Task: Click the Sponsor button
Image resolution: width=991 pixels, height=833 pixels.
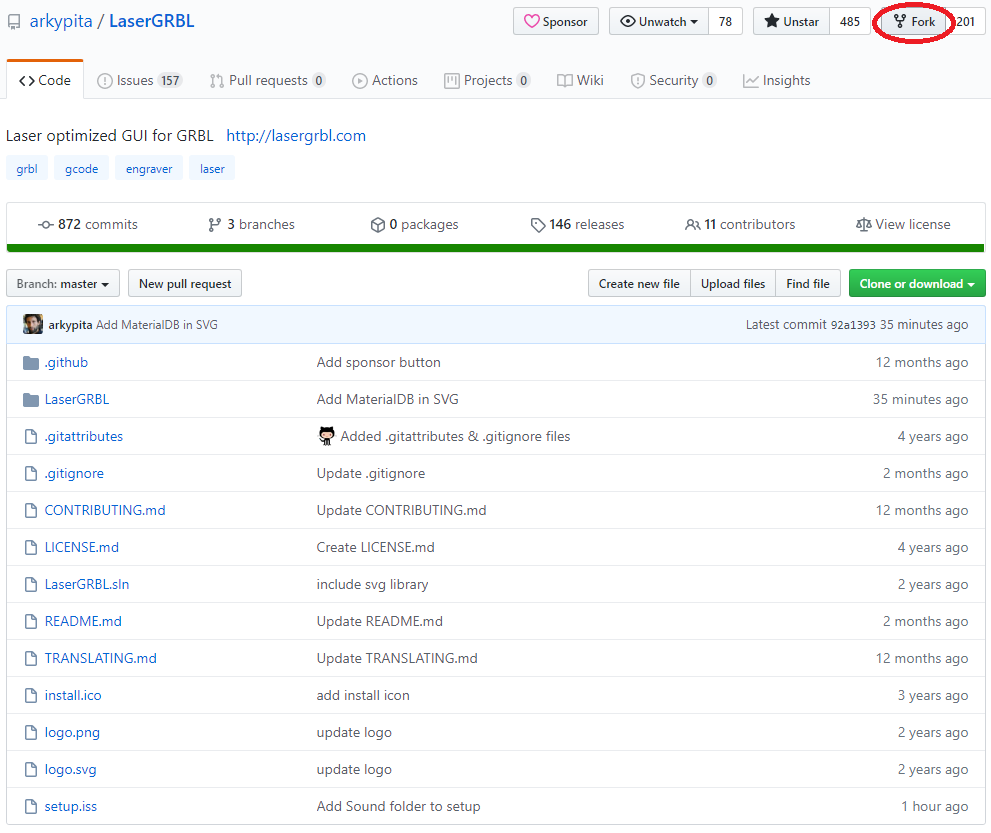Action: click(x=556, y=21)
